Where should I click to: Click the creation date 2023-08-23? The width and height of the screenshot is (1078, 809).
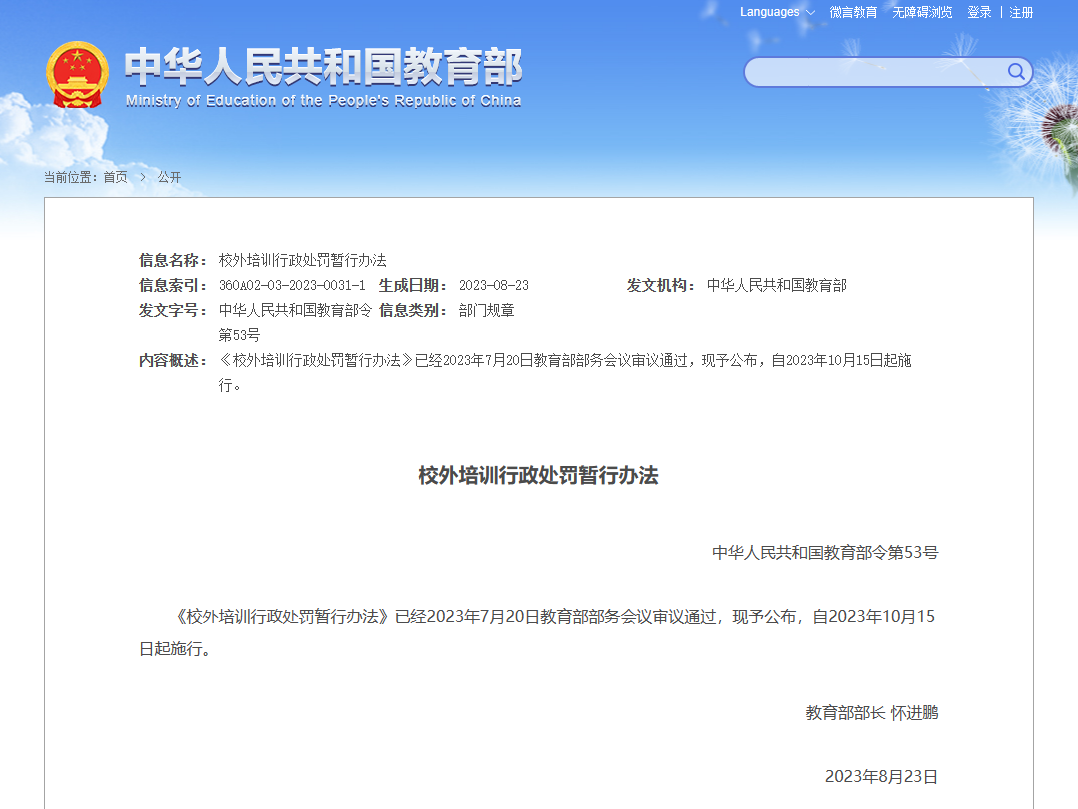tap(494, 285)
